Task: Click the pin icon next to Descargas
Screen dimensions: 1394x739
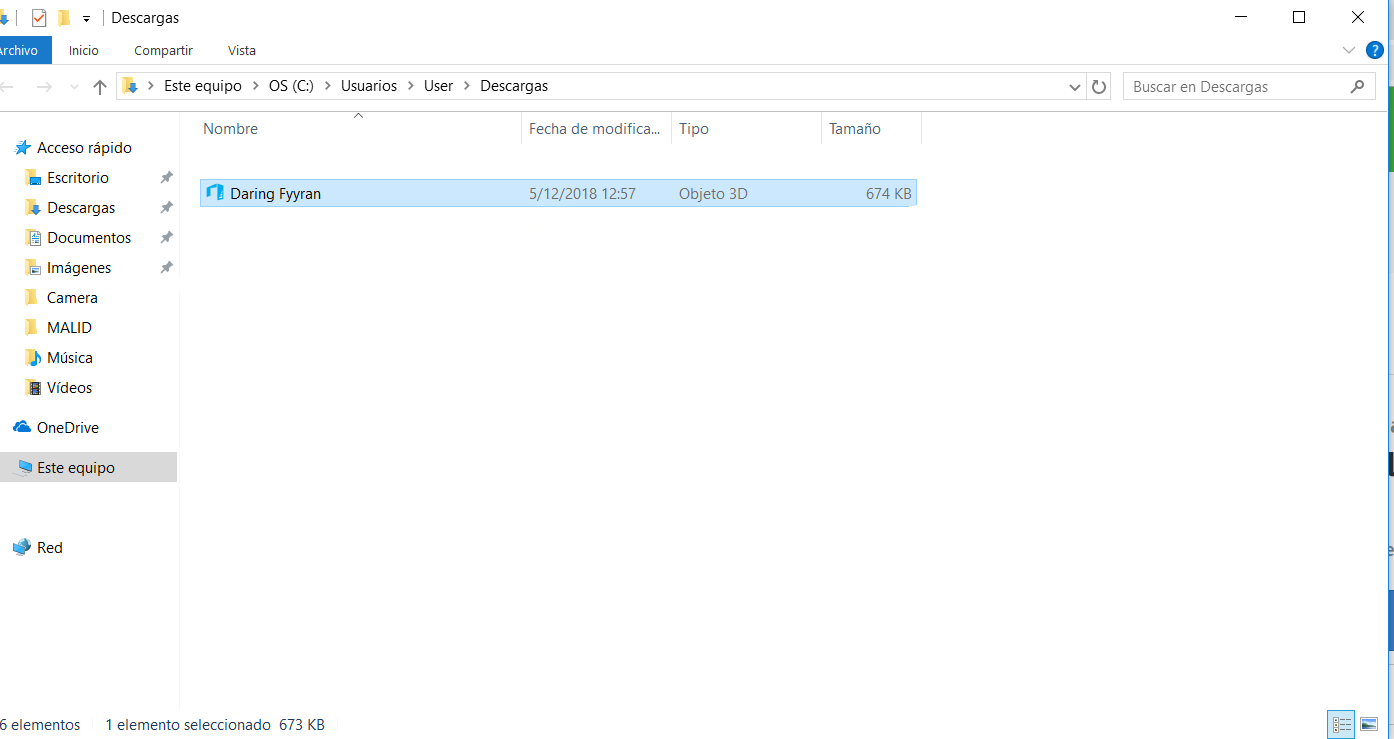Action: point(166,208)
